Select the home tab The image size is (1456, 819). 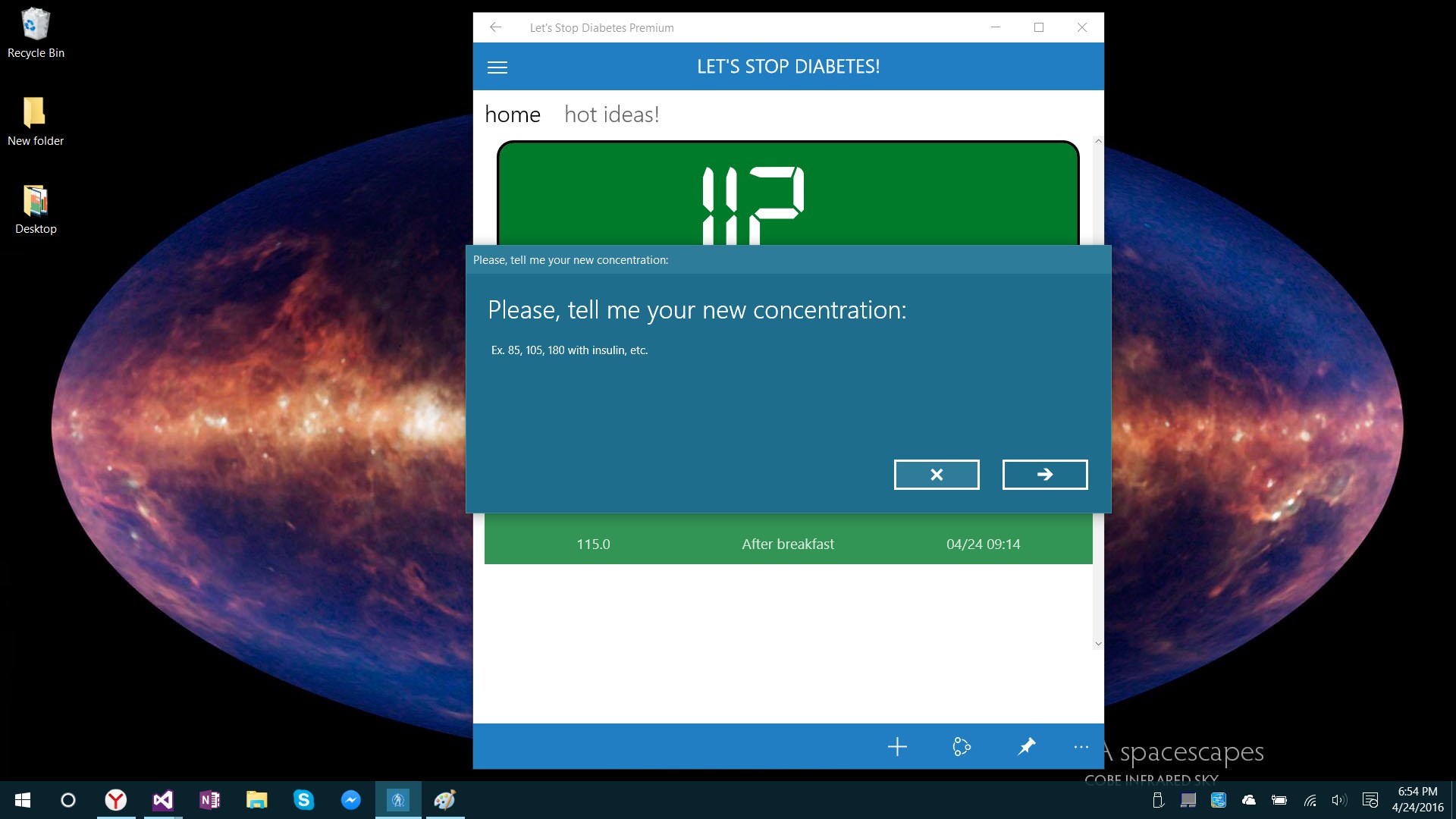(513, 115)
